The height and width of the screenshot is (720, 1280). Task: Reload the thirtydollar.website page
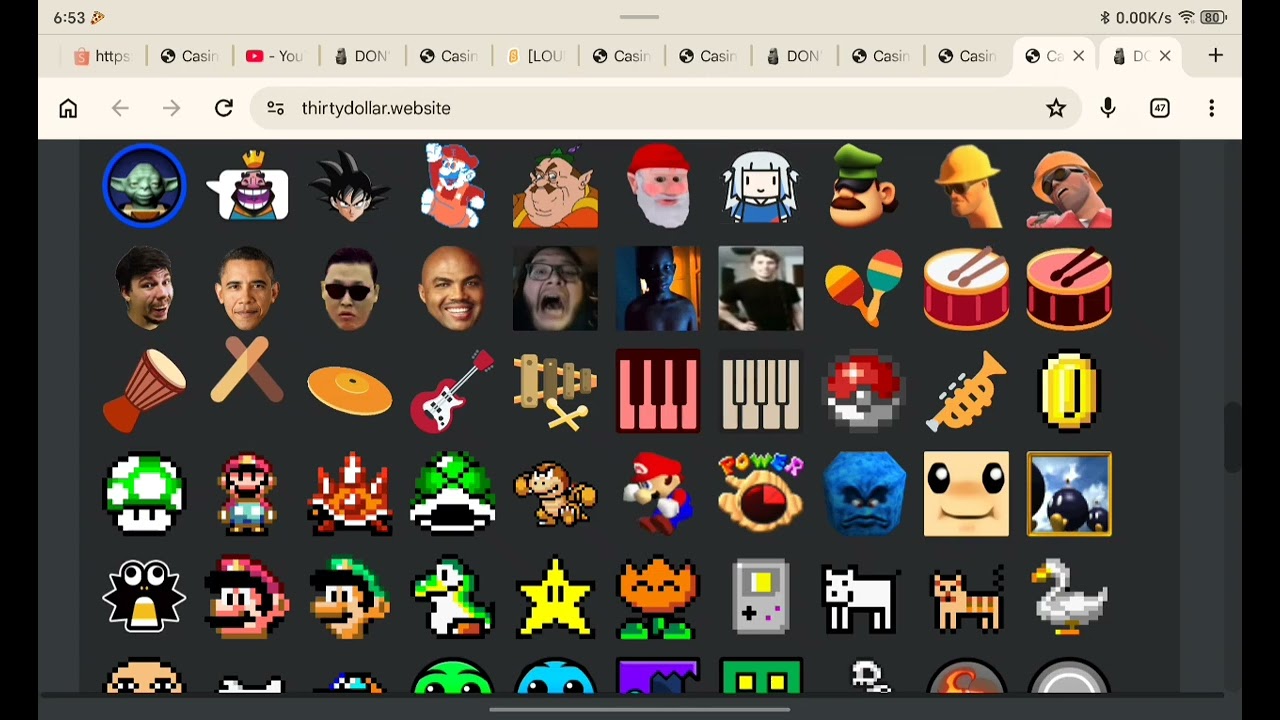(x=224, y=108)
